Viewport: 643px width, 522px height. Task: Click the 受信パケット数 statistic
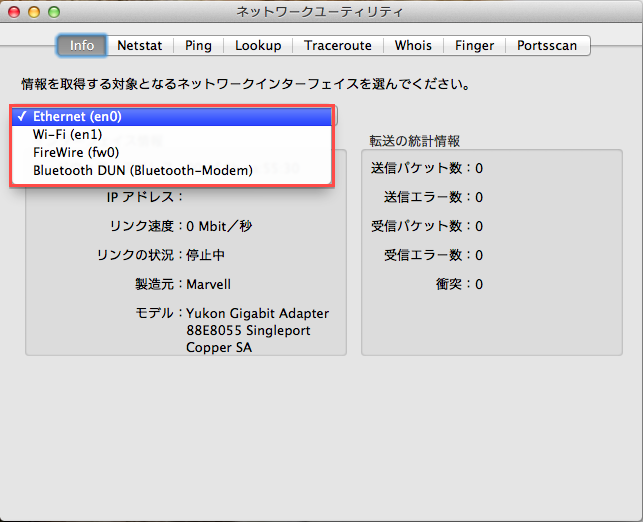[x=427, y=226]
